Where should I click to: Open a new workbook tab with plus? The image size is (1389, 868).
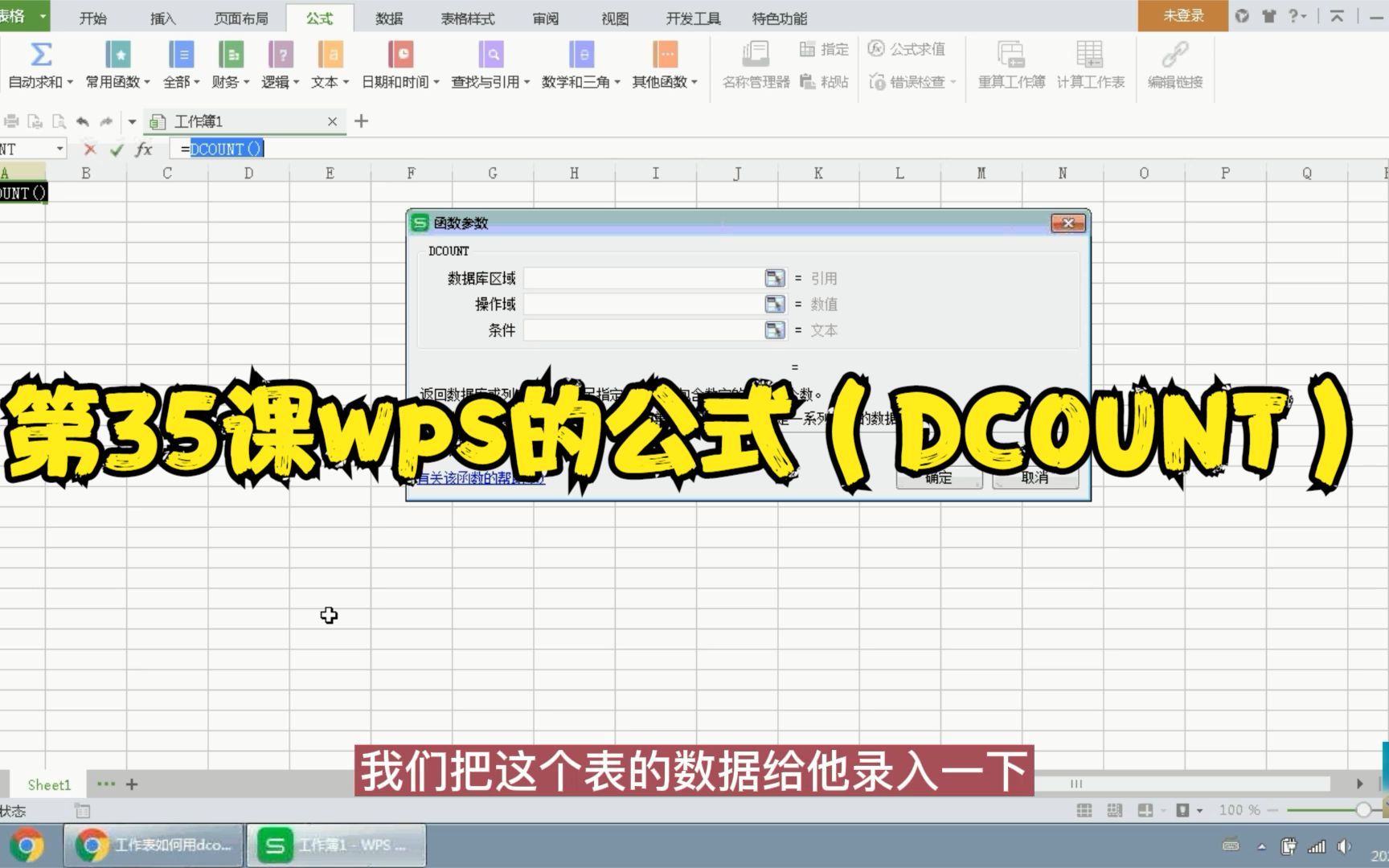[x=362, y=121]
